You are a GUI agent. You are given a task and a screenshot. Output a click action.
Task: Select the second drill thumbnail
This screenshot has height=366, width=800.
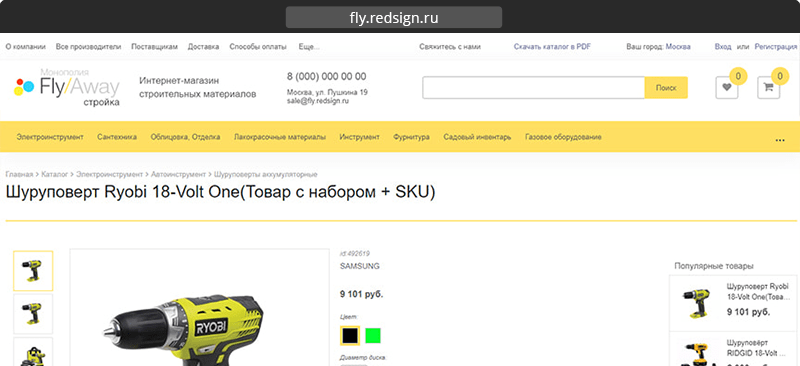coord(33,314)
